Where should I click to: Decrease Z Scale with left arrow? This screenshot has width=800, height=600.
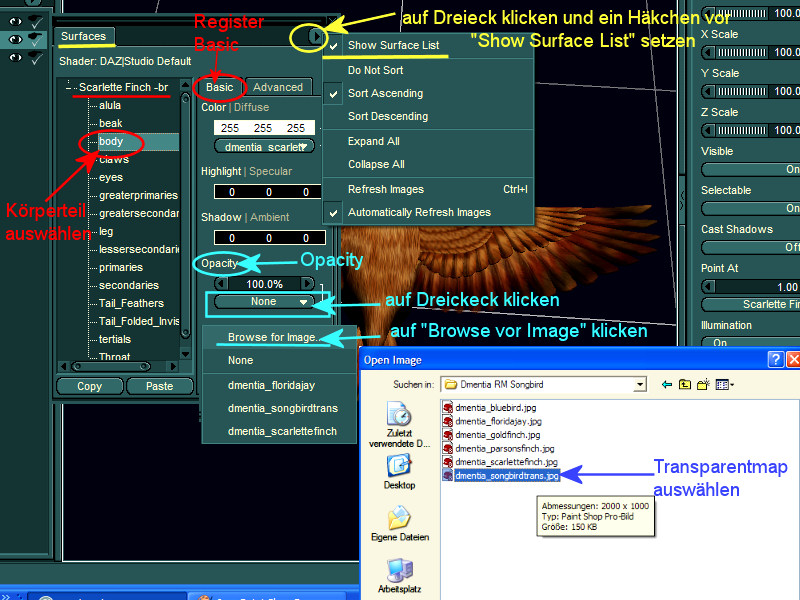click(708, 130)
